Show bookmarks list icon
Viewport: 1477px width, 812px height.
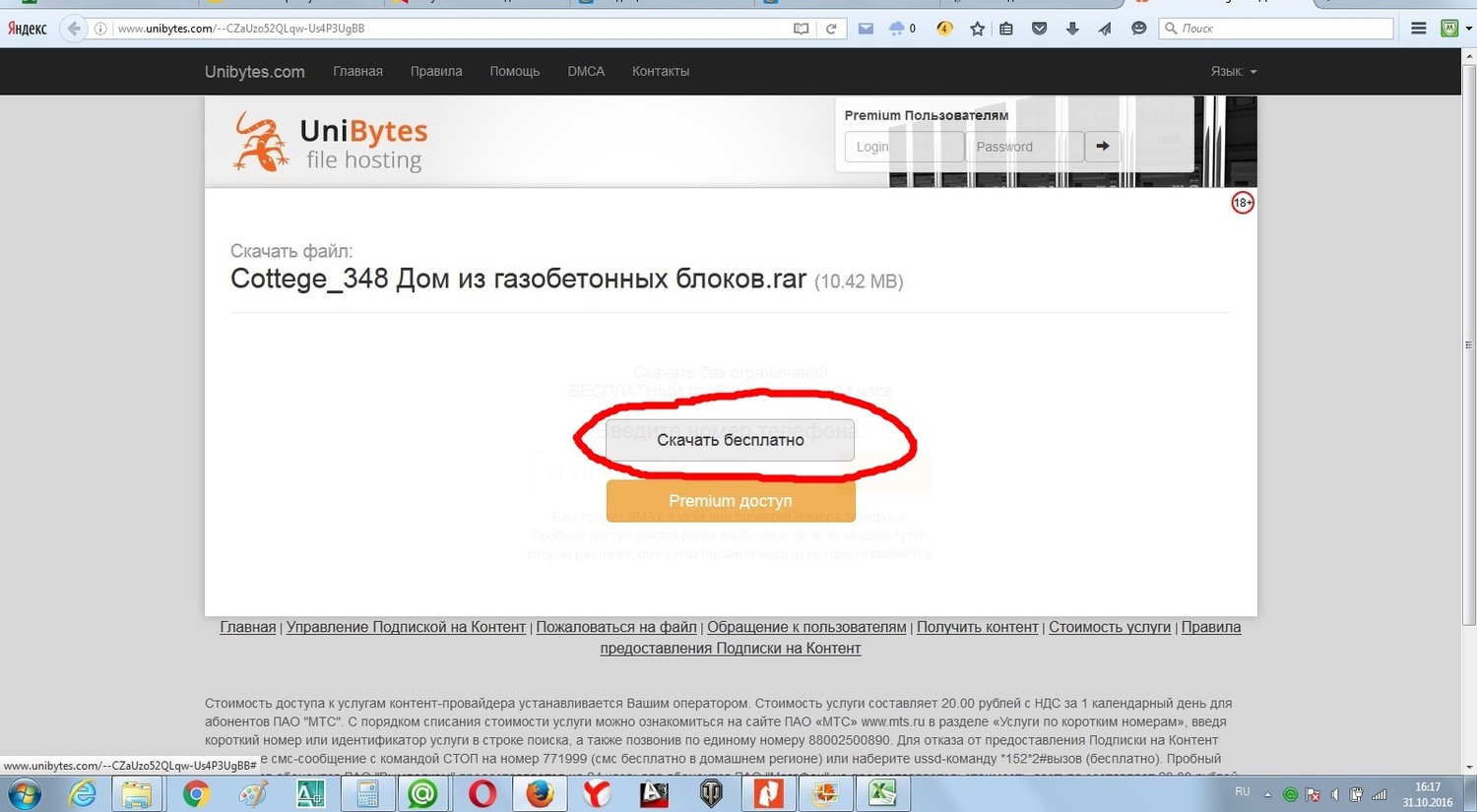tap(1005, 29)
